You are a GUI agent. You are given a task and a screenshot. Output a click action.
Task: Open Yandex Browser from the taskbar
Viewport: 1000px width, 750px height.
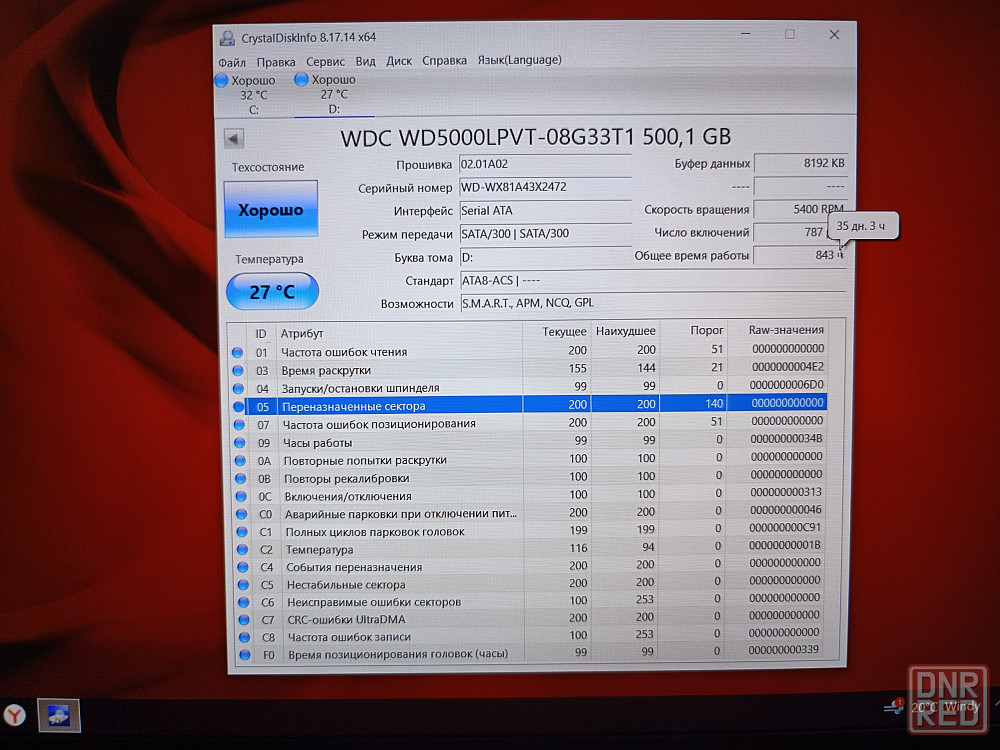pyautogui.click(x=15, y=715)
